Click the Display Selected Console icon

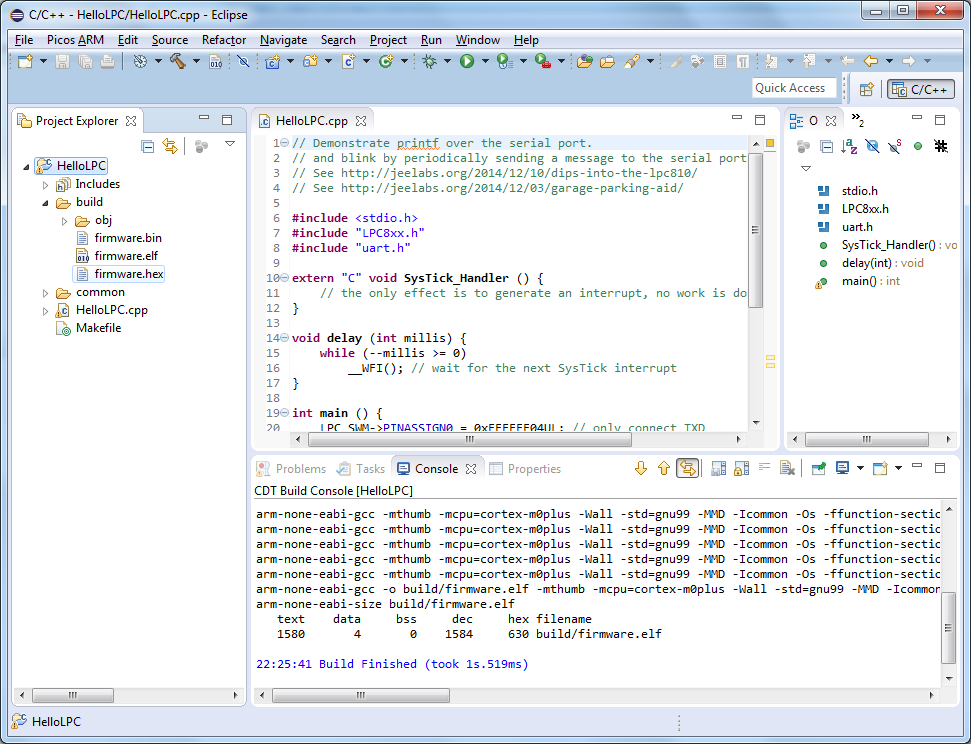click(842, 468)
